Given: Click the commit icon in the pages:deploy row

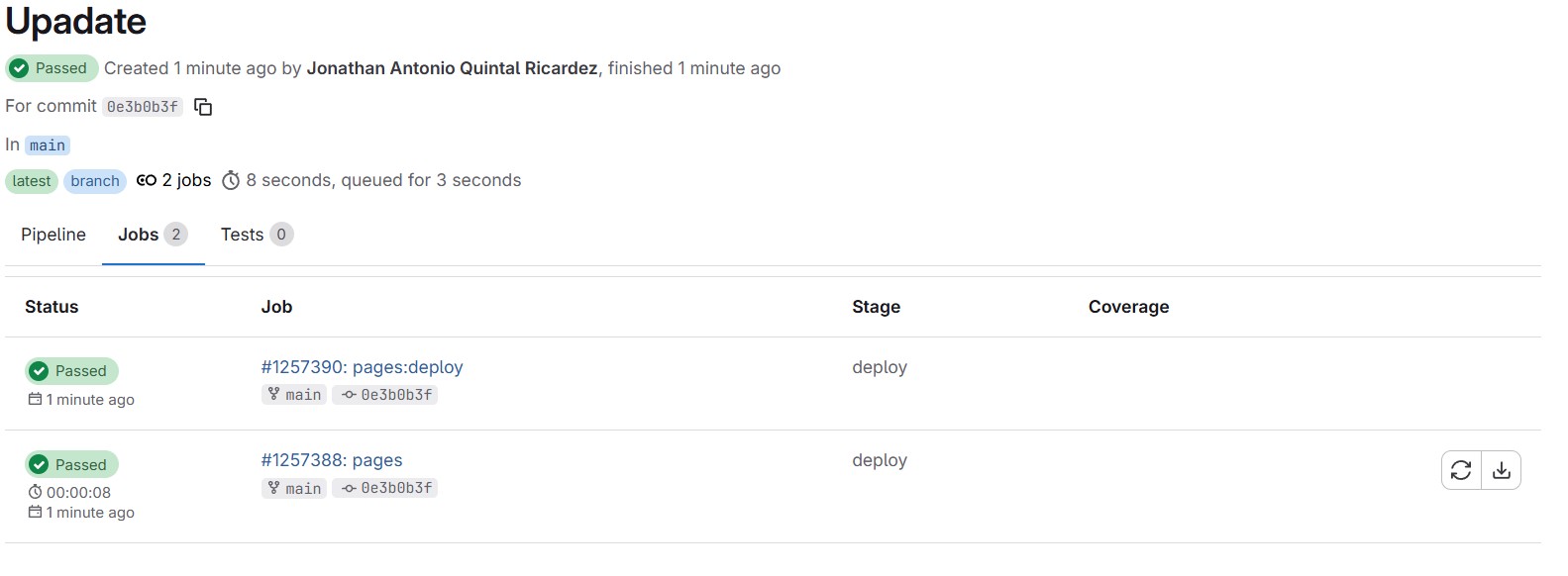Looking at the screenshot, I should pos(349,395).
